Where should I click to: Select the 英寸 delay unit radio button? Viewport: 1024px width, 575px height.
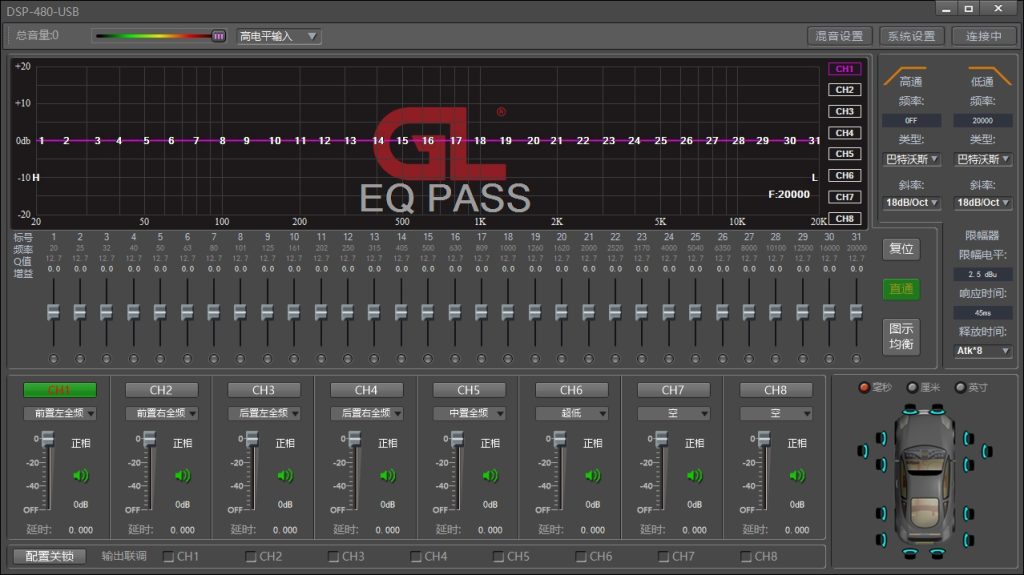click(960, 387)
